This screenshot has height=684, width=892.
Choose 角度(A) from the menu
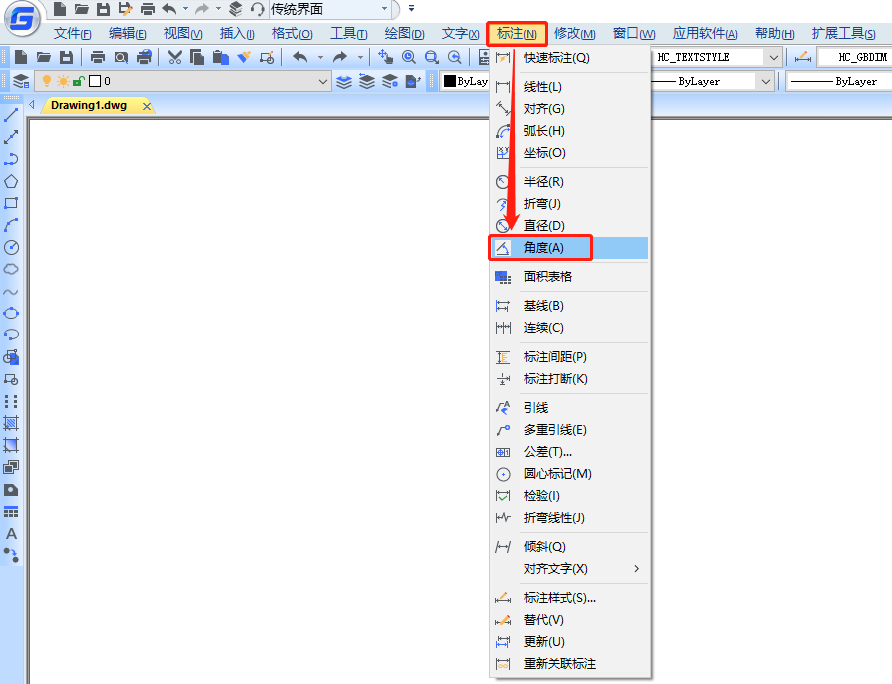click(570, 248)
